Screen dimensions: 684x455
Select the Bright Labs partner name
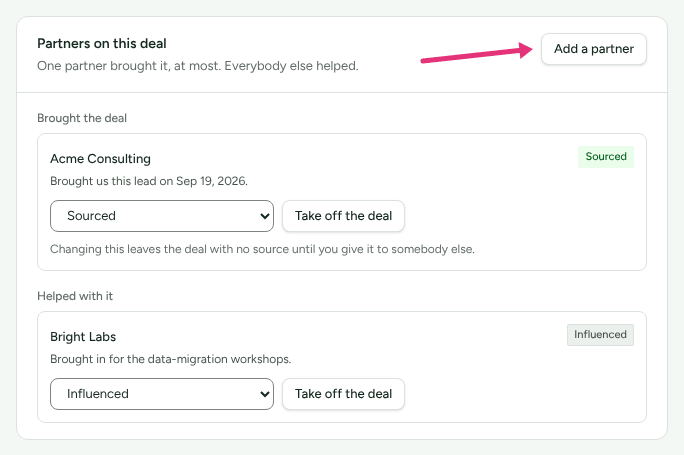(83, 337)
